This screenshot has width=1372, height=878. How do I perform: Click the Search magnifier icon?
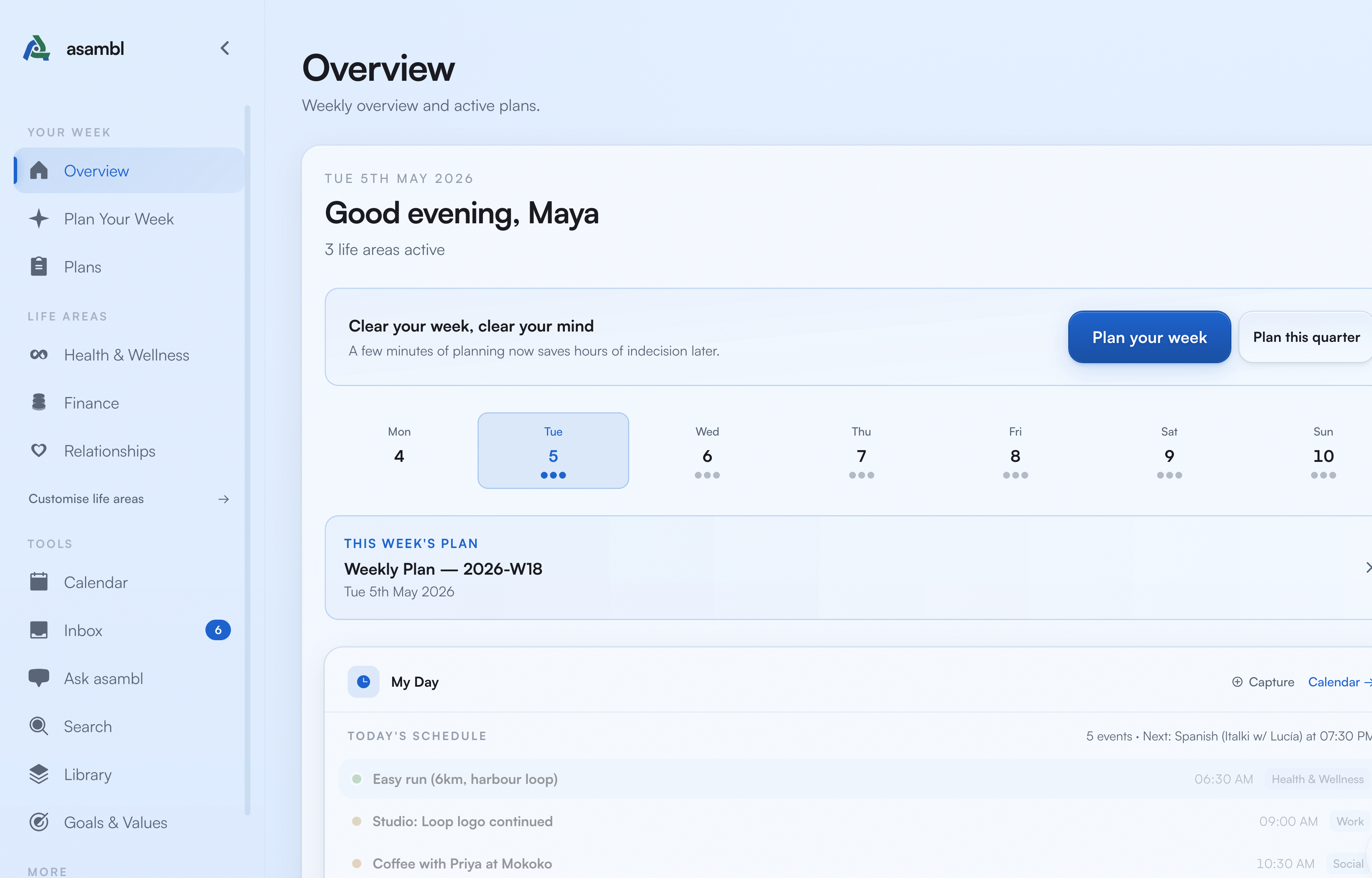pos(39,726)
